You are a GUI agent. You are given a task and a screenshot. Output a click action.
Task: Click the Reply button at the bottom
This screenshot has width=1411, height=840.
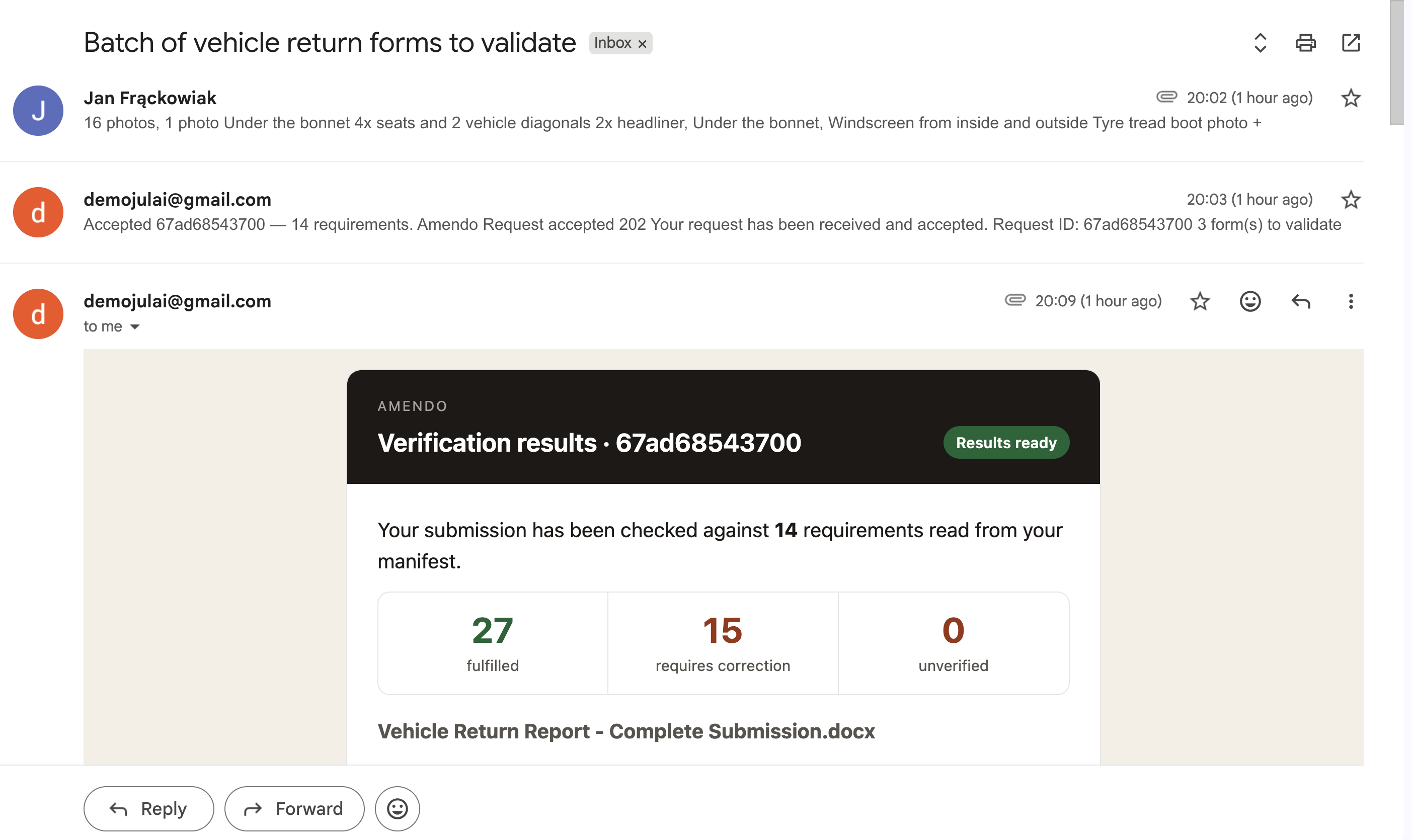click(x=149, y=808)
